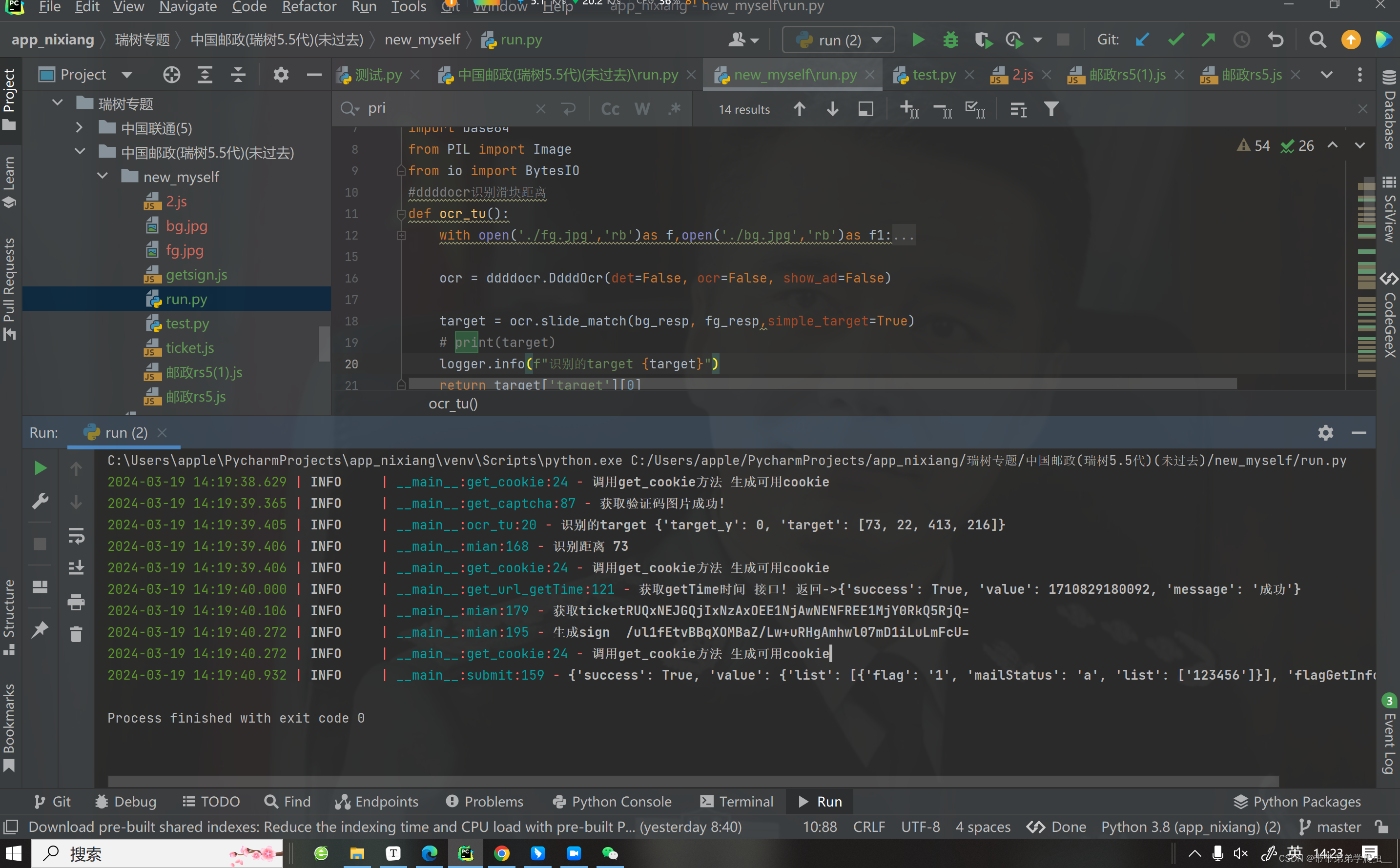Viewport: 1400px width, 868px height.
Task: Open the Terminal tool window
Action: (x=737, y=802)
